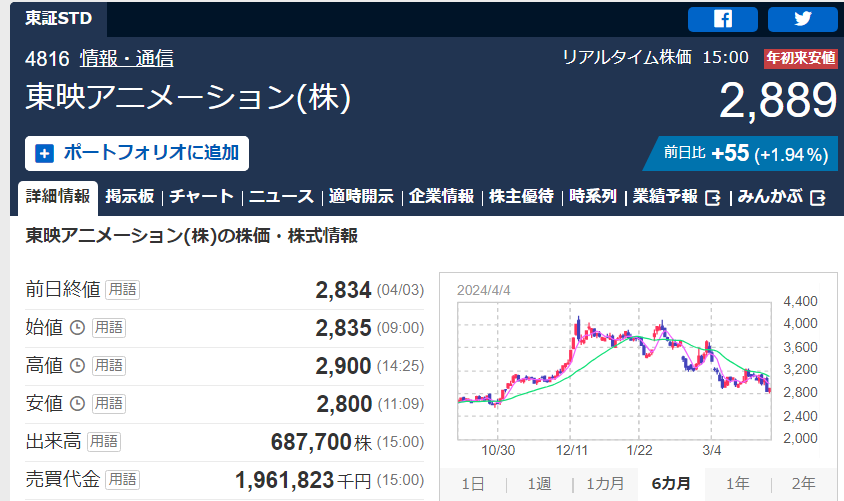Click the 年初来安値 red badge
The width and height of the screenshot is (844, 501).
[800, 58]
